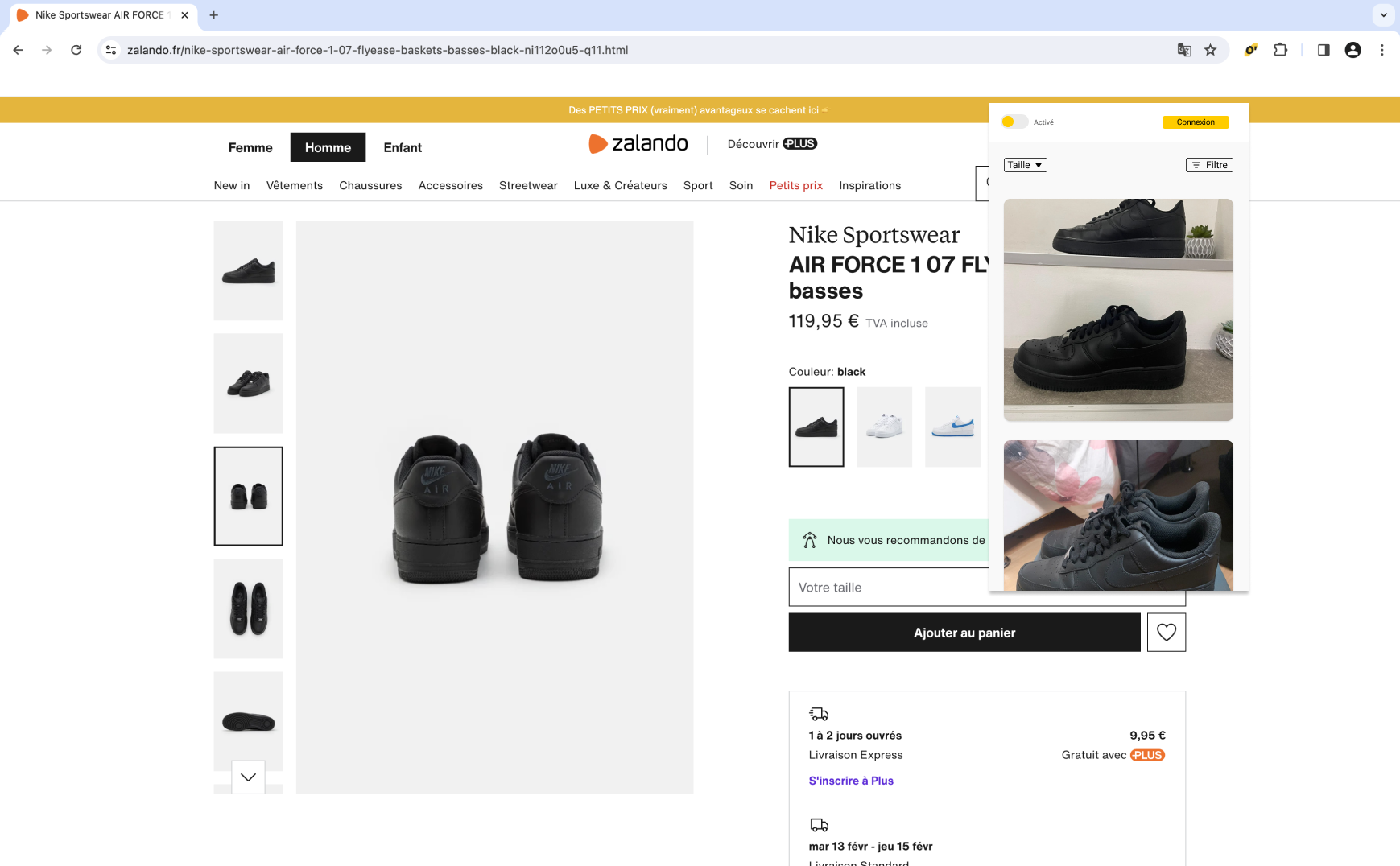Select the white shoe color swatch

pos(885,427)
